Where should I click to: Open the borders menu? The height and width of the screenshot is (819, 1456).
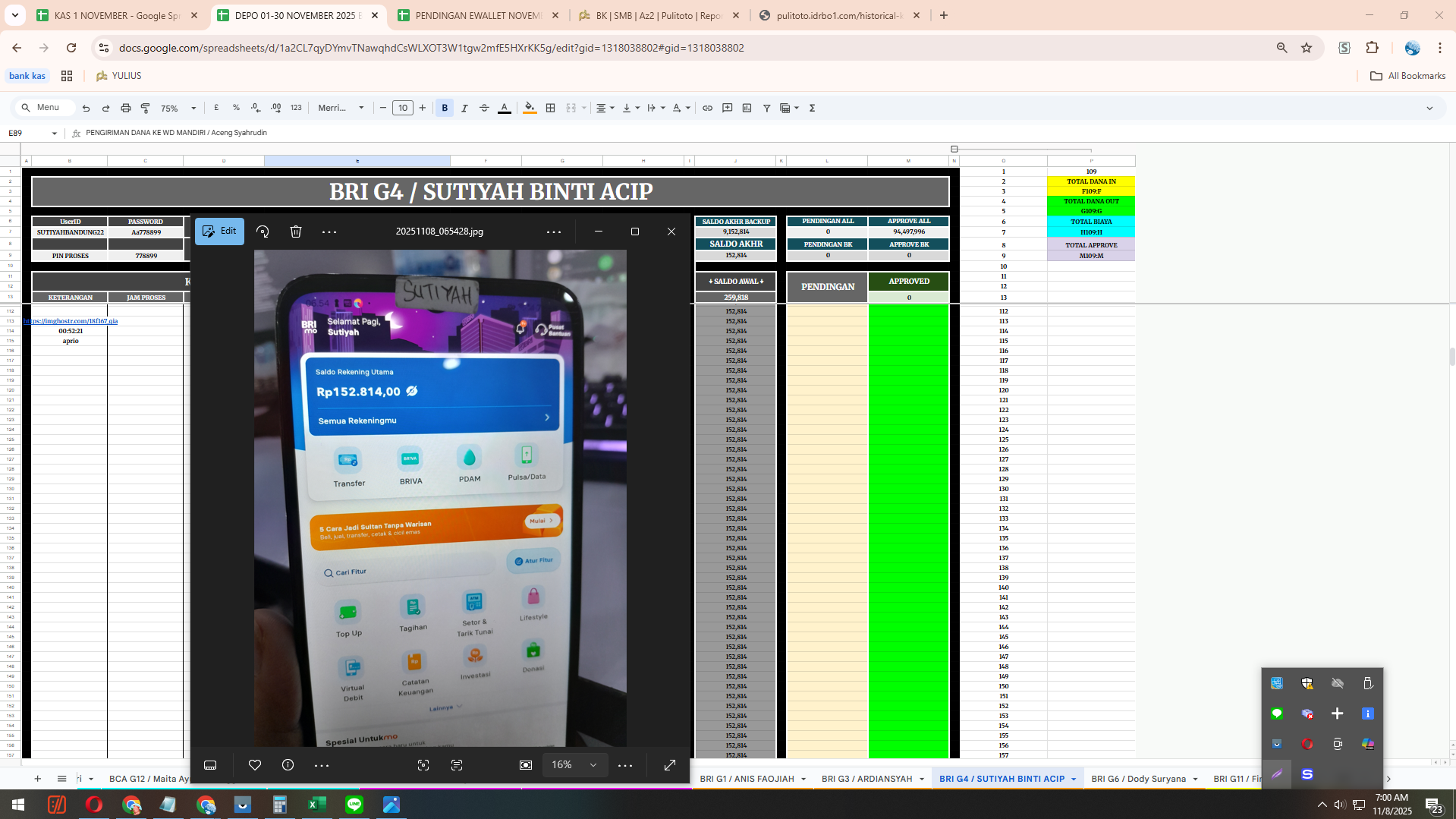tap(551, 108)
